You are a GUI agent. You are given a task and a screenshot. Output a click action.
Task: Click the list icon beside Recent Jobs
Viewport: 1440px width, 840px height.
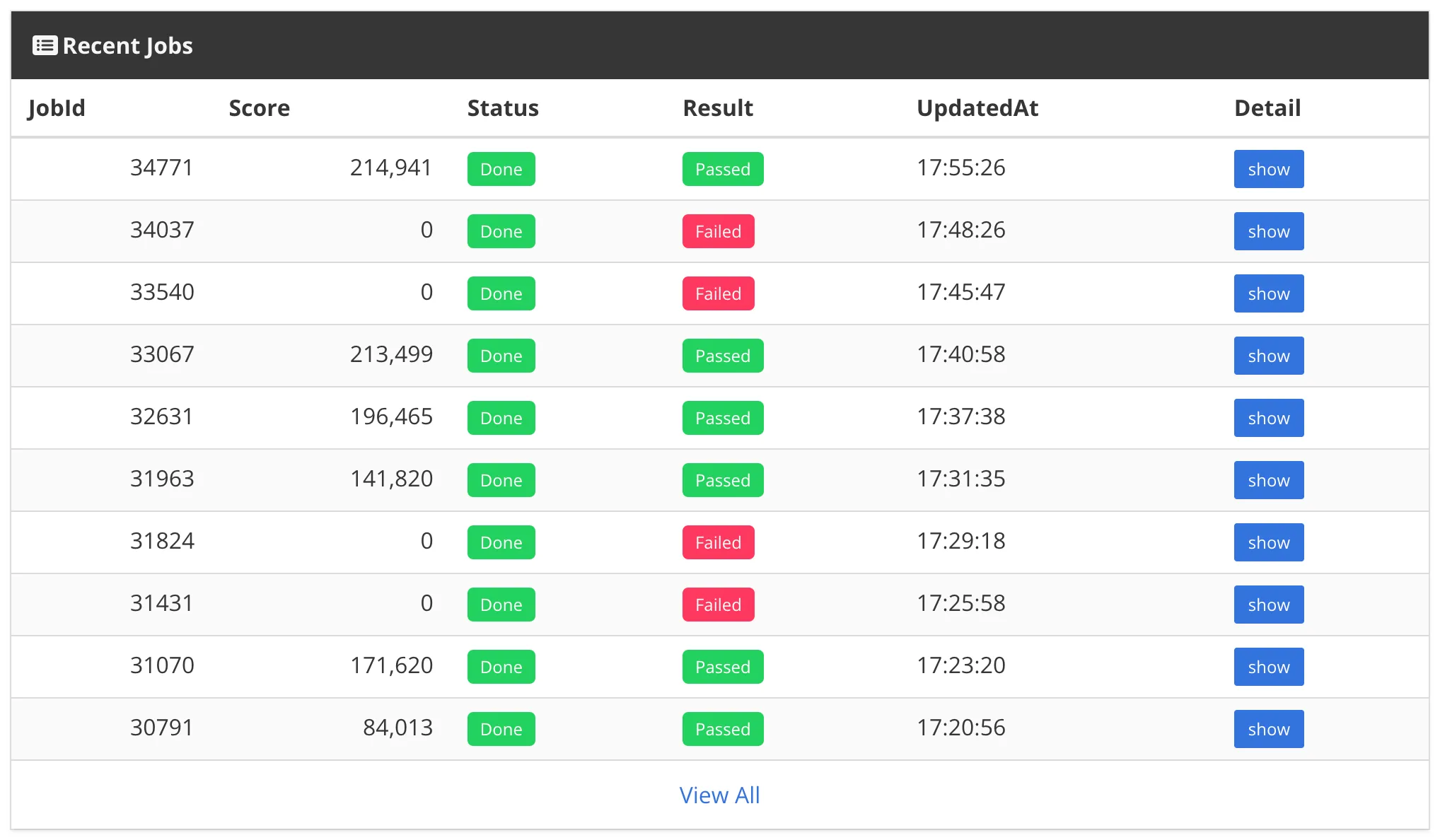click(x=45, y=46)
